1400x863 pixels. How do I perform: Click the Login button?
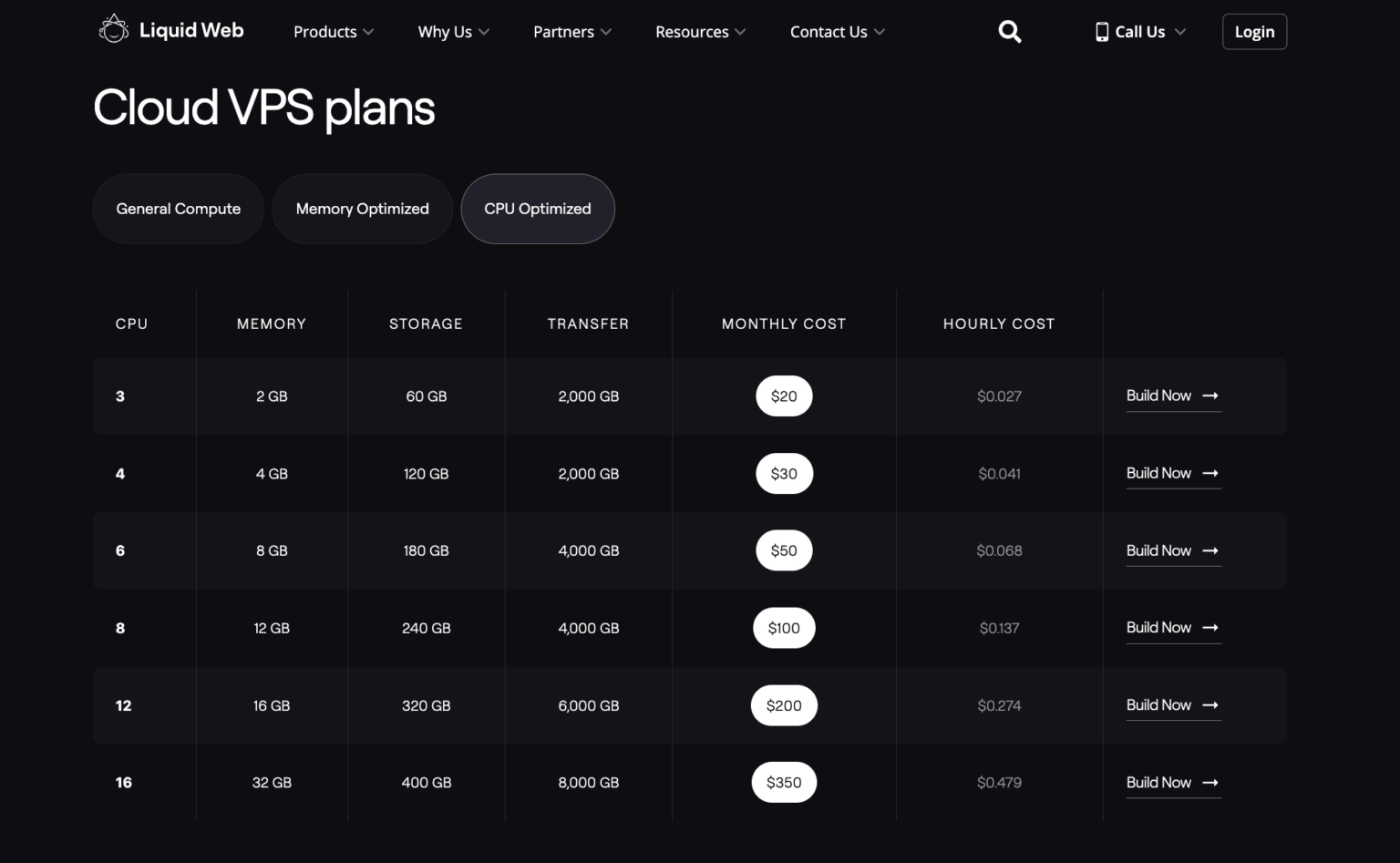click(1254, 31)
